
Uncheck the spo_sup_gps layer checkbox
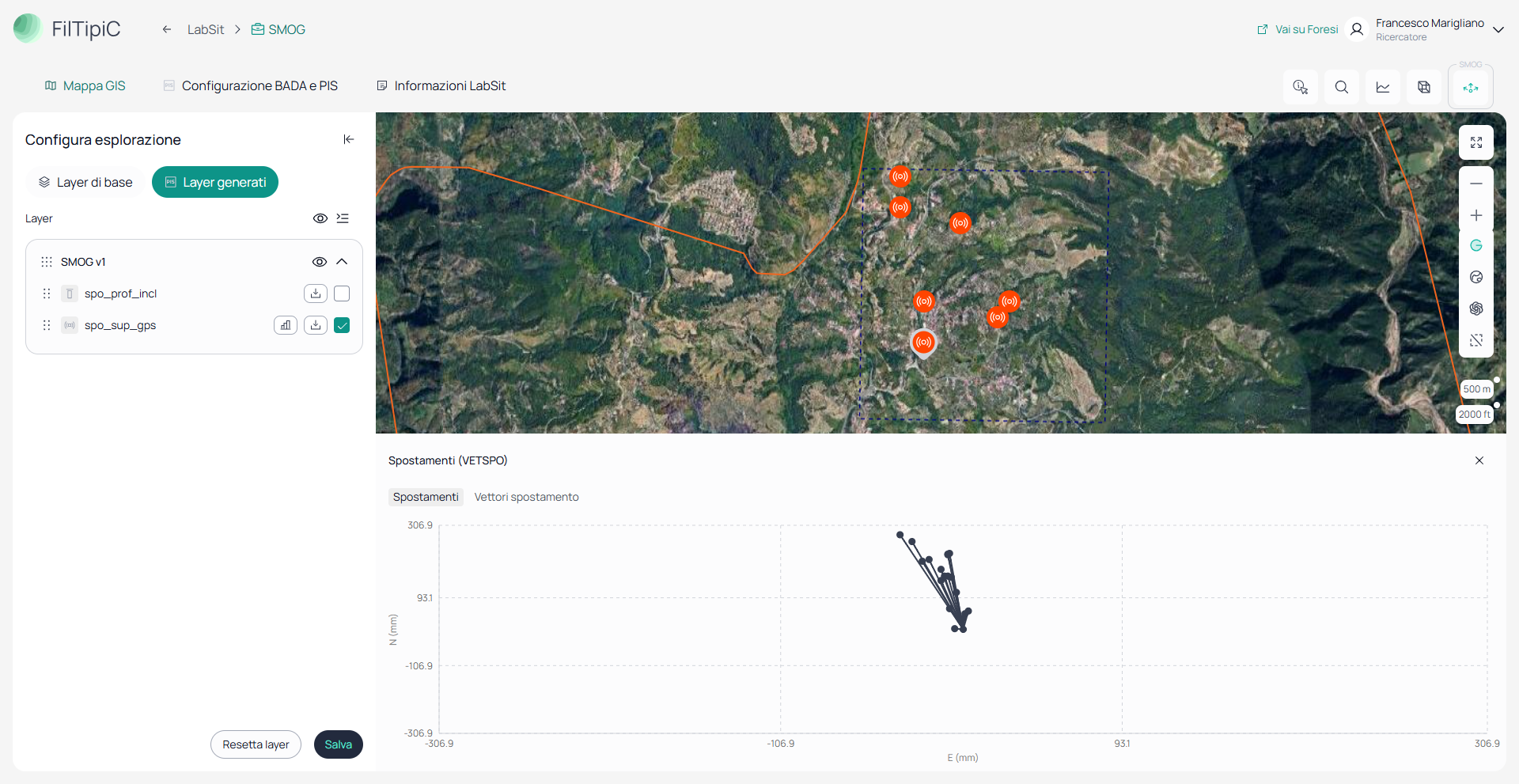pyautogui.click(x=342, y=325)
